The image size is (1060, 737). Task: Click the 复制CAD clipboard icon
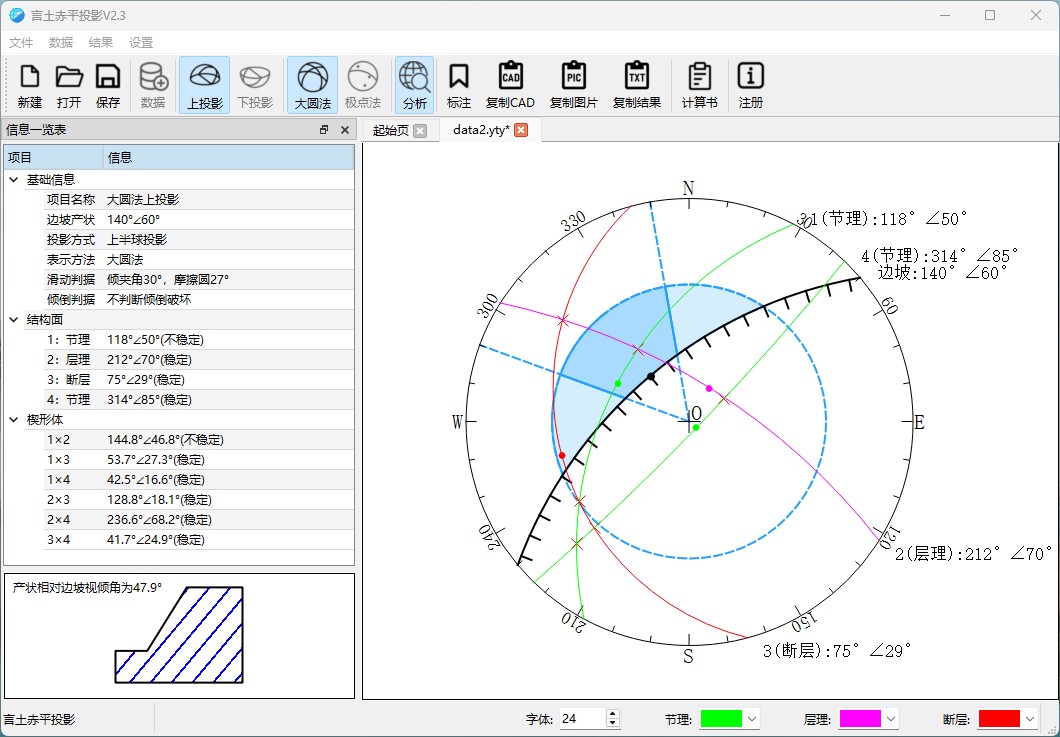(510, 85)
